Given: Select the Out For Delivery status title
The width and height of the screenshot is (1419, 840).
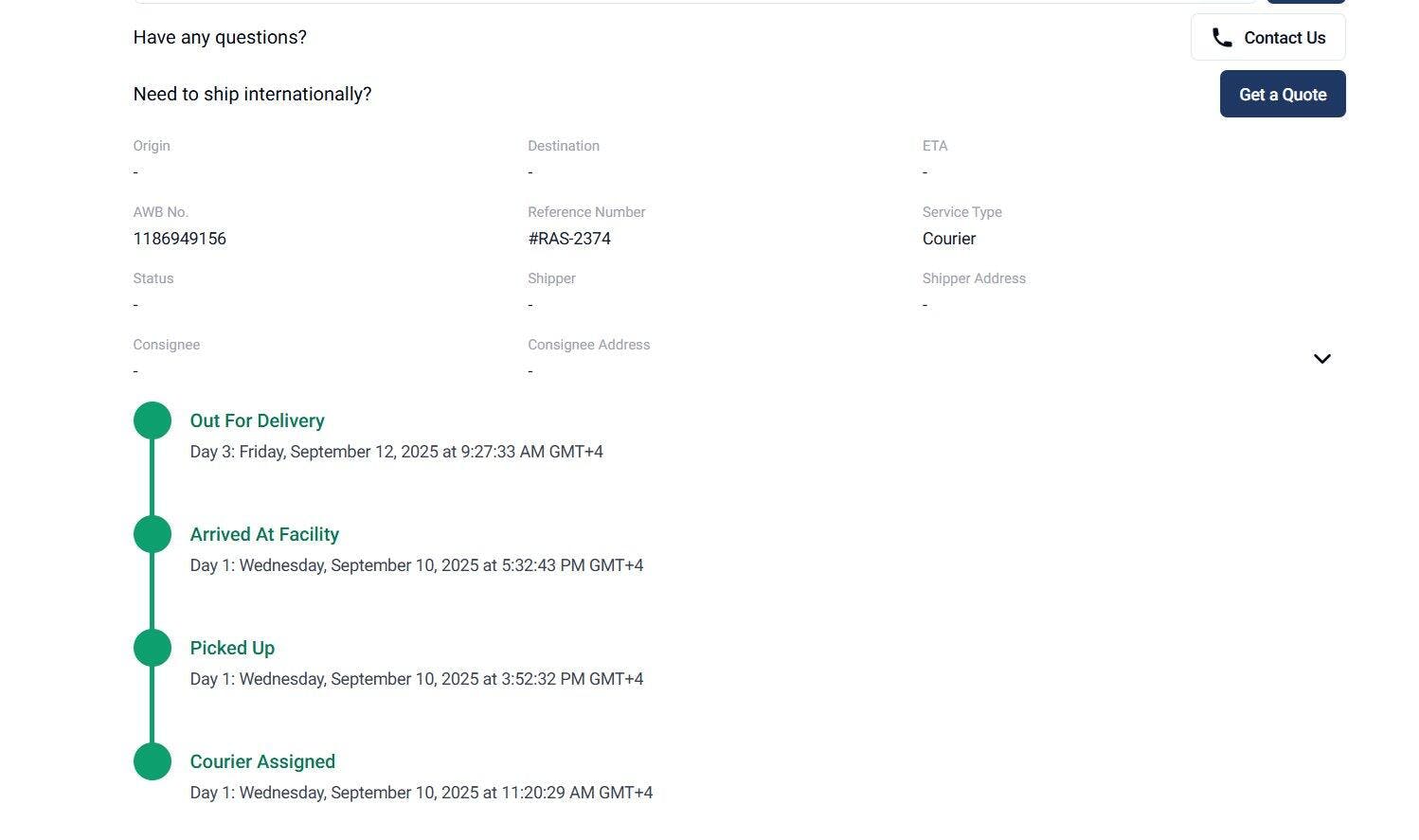Looking at the screenshot, I should click(x=258, y=420).
